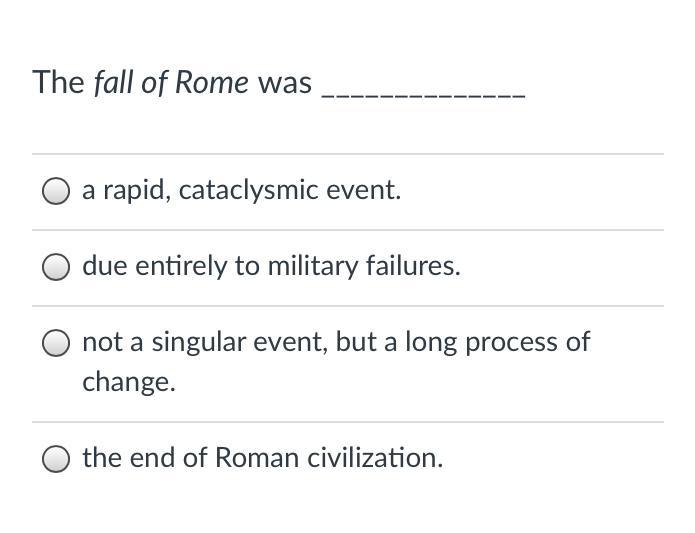
Task: Click the answer text 'a rapid, cataclysmic event.'
Action: pyautogui.click(x=242, y=191)
